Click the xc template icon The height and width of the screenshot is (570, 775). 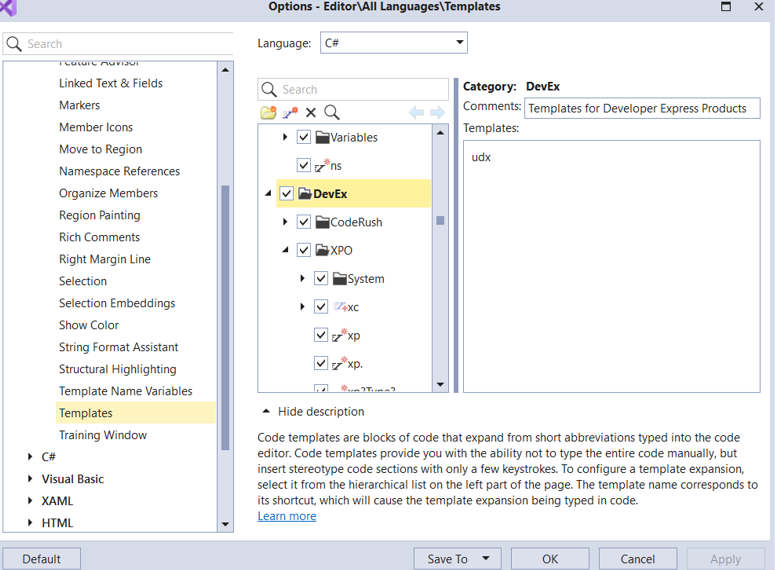(340, 307)
